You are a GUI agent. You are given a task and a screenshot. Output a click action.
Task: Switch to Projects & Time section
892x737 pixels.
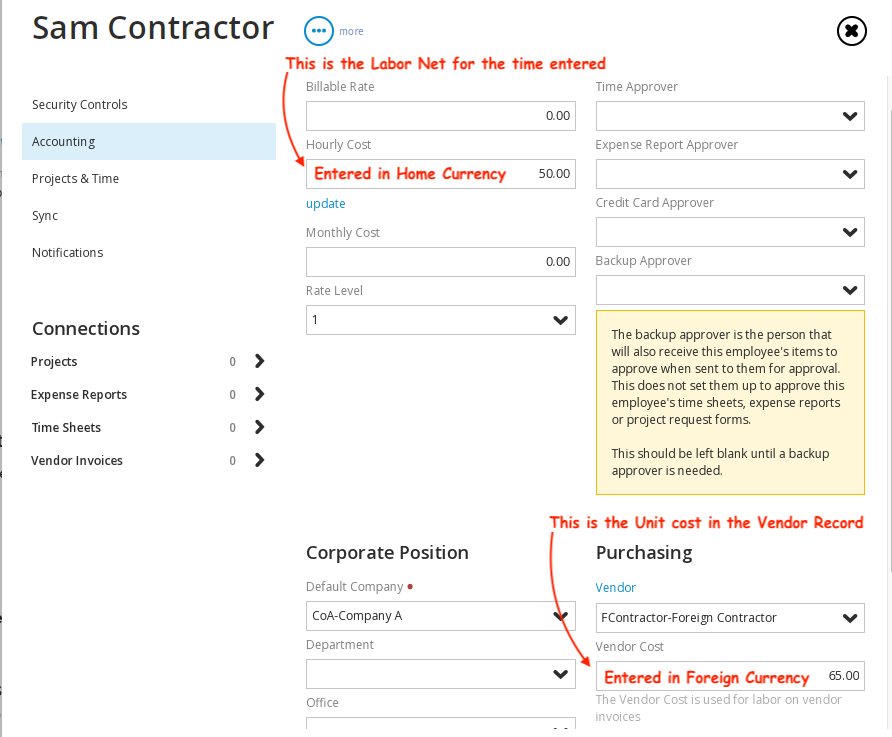(75, 179)
